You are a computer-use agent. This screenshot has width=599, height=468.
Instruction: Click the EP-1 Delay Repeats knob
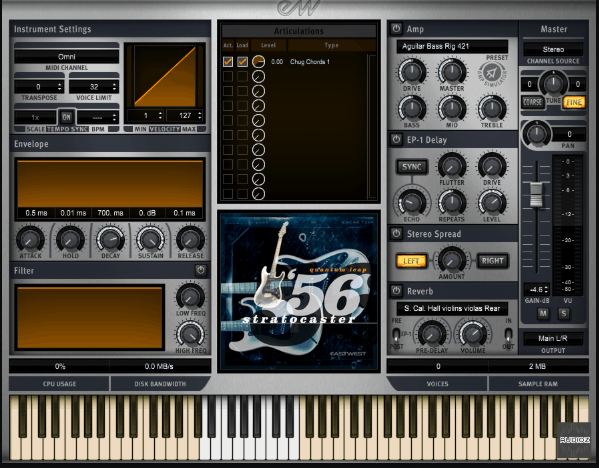click(452, 202)
